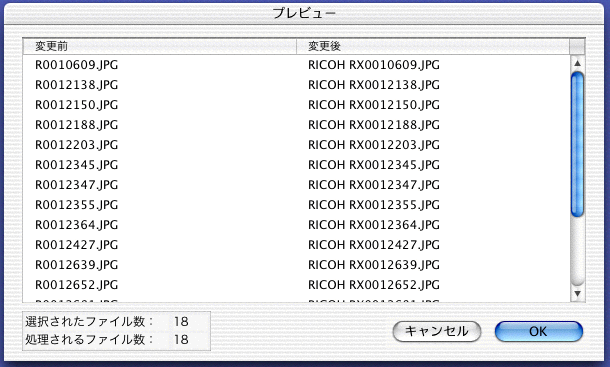Click new name RICOH RX0012345.JPG
Screen dimensions: 610x367
[374, 165]
